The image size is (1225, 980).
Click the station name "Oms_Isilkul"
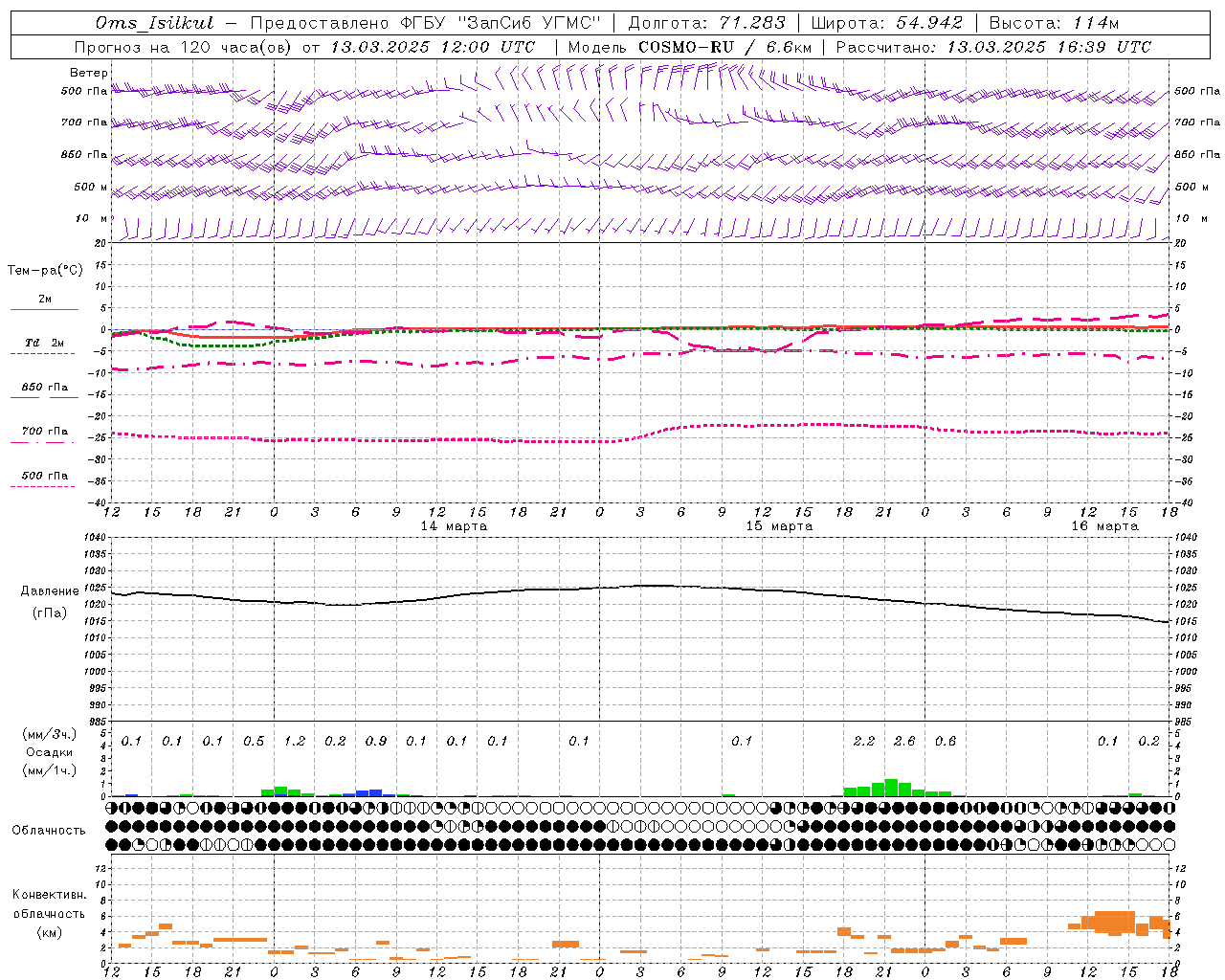(x=154, y=23)
